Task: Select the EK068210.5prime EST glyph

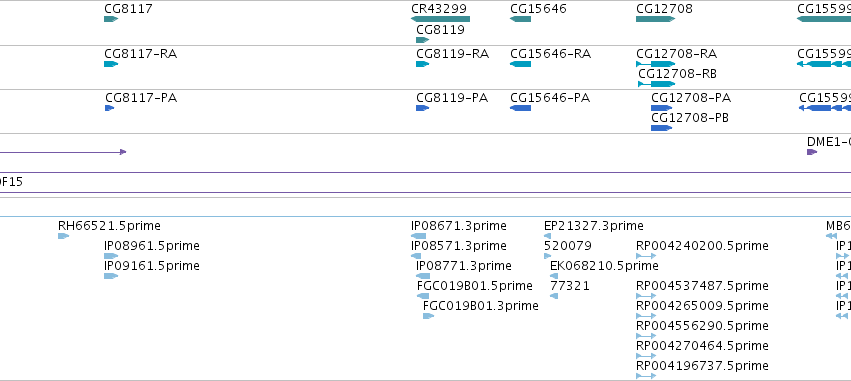Action: (x=554, y=276)
